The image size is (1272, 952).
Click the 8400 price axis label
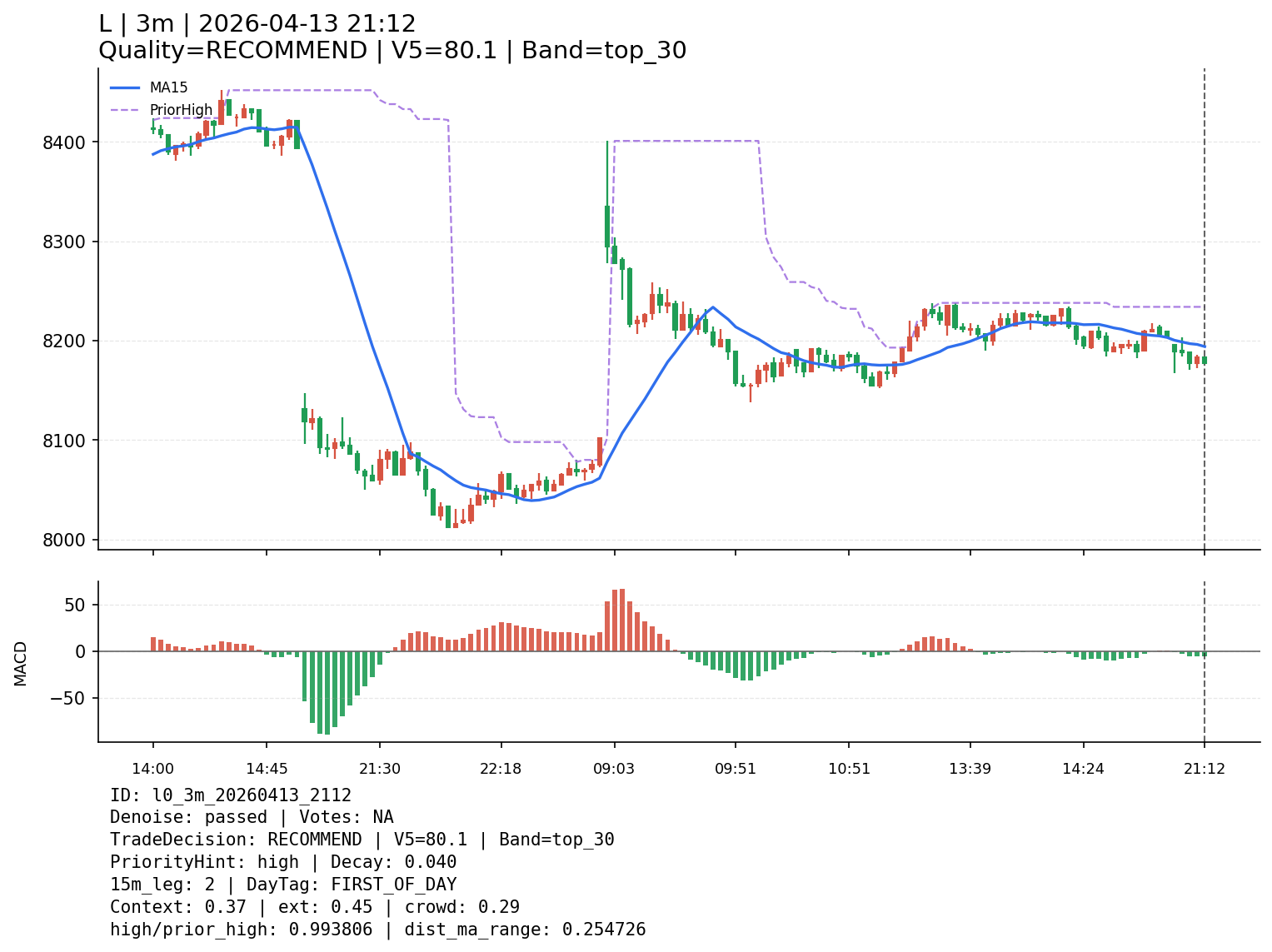pyautogui.click(x=63, y=142)
